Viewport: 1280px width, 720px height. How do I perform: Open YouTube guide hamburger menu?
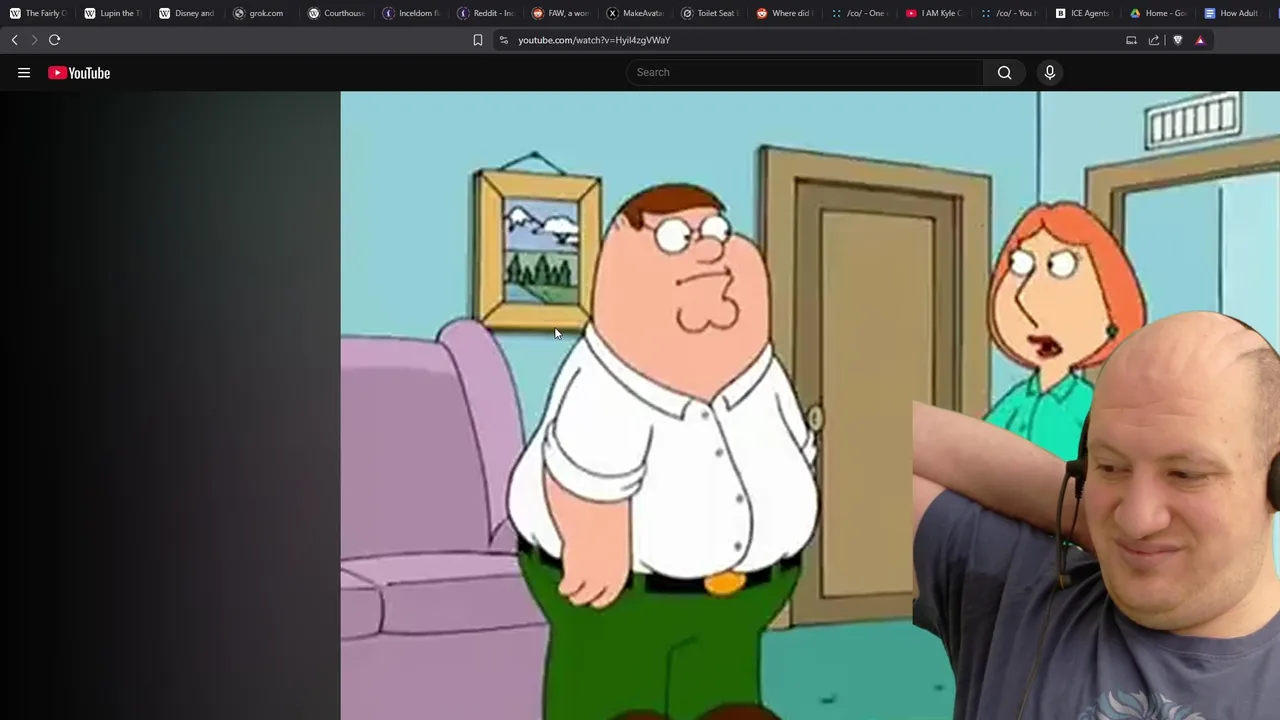[x=24, y=73]
